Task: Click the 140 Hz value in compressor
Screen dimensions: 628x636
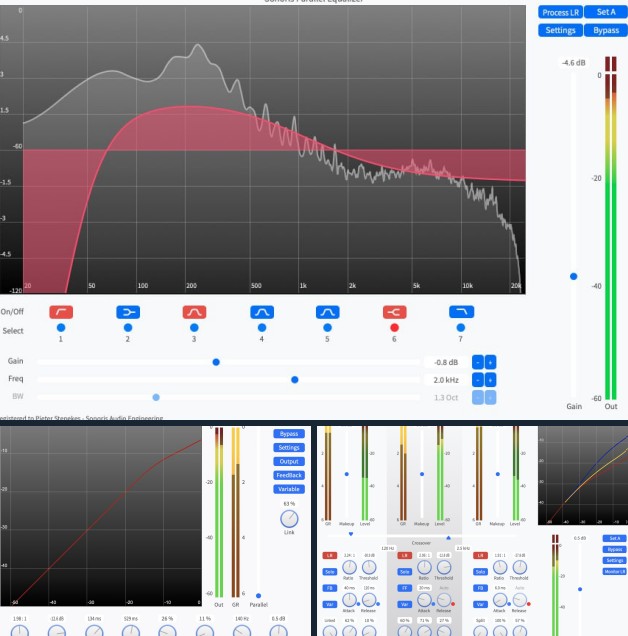Action: pos(241,619)
